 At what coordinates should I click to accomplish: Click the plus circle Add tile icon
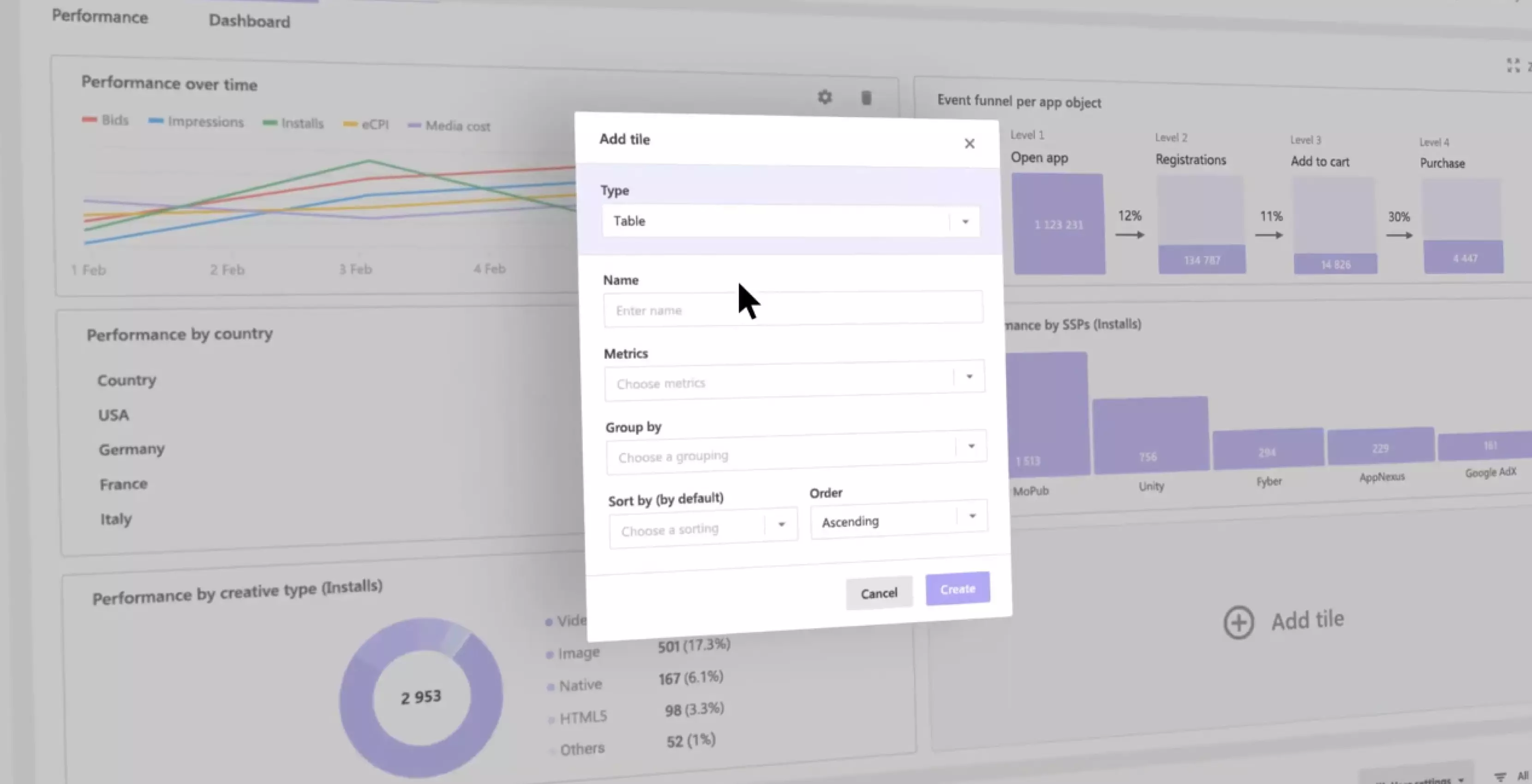click(x=1239, y=622)
